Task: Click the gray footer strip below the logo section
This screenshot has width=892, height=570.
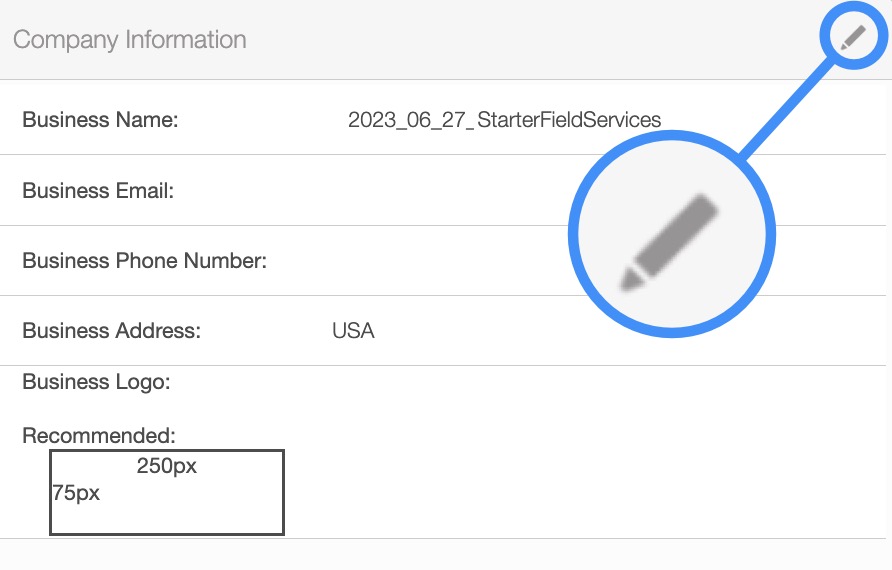Action: click(x=446, y=555)
